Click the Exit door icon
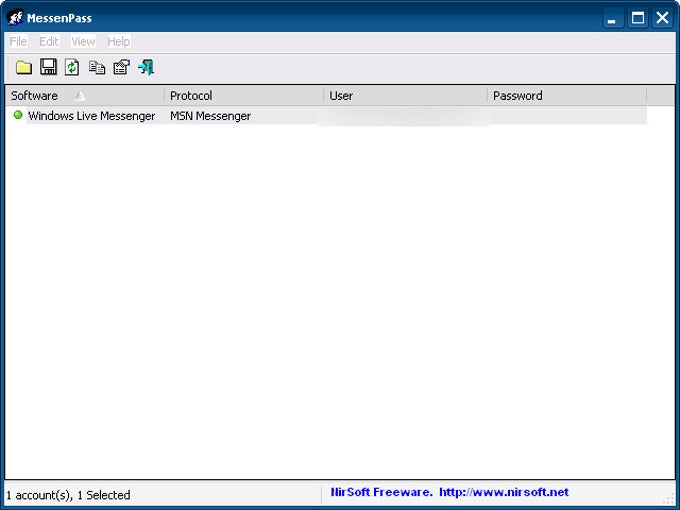 tap(146, 67)
